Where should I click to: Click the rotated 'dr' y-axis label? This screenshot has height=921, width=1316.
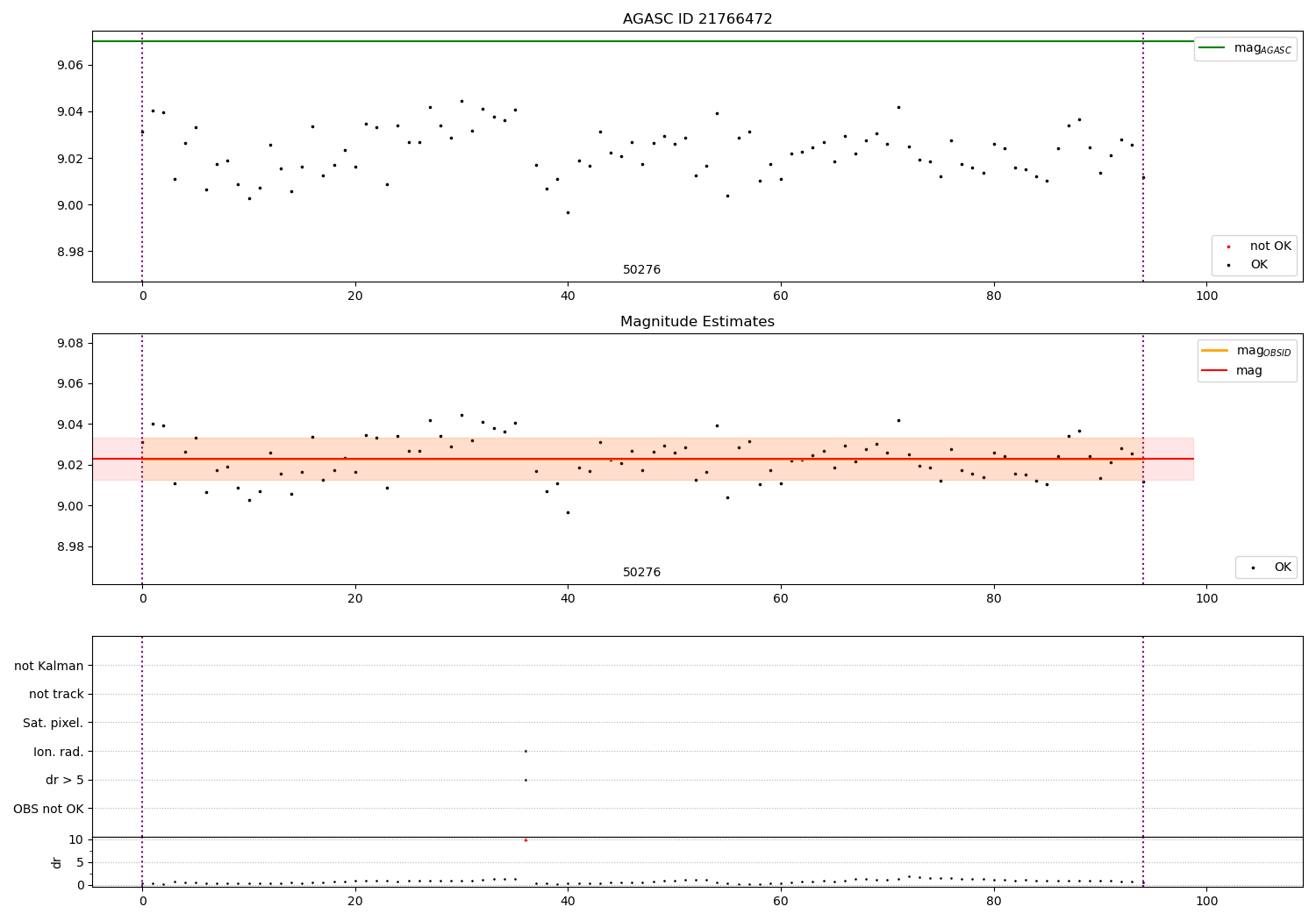click(x=57, y=862)
